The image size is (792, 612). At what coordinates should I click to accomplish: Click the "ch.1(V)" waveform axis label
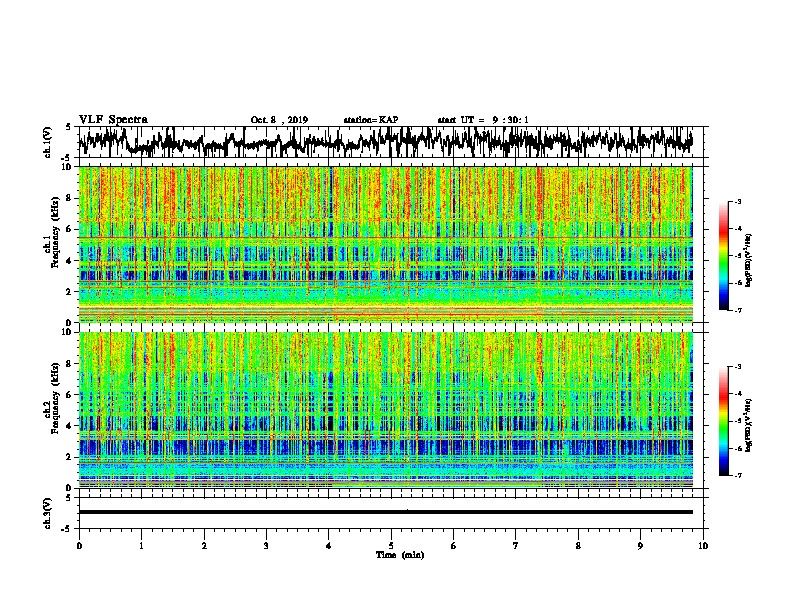coord(48,141)
